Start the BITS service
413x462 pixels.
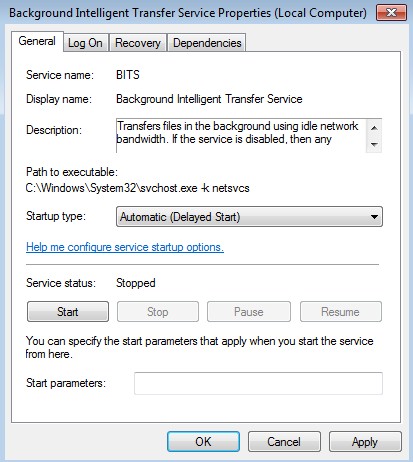coord(68,312)
